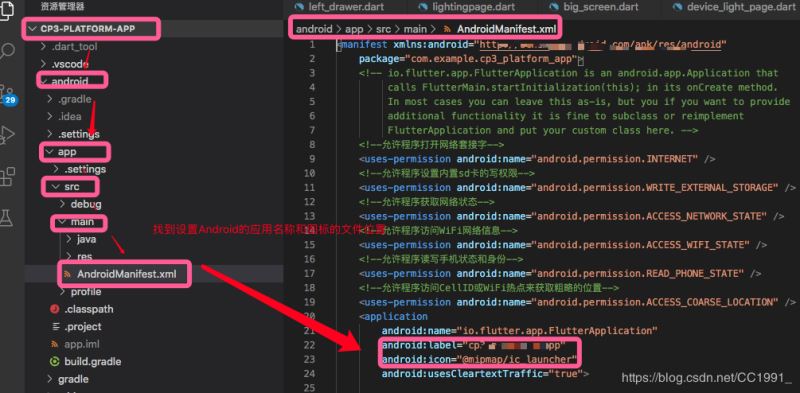This screenshot has height=393, width=800.
Task: Click AndroidManifest.xml in the breadcrumb
Action: point(506,29)
